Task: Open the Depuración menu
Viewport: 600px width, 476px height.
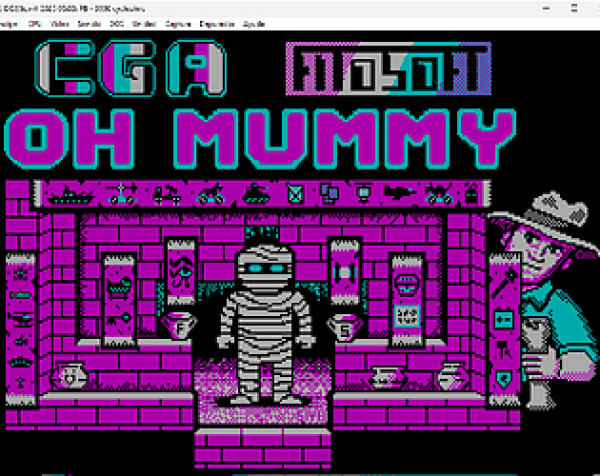Action: tap(217, 24)
